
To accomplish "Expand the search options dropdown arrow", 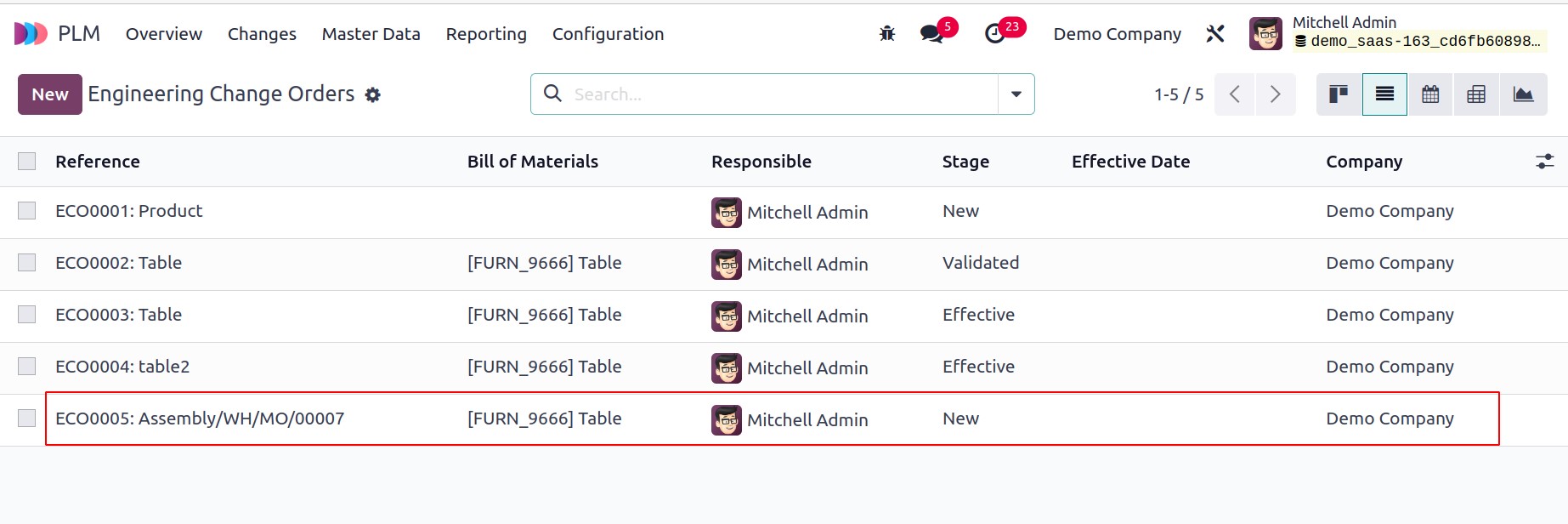I will pyautogui.click(x=1016, y=94).
